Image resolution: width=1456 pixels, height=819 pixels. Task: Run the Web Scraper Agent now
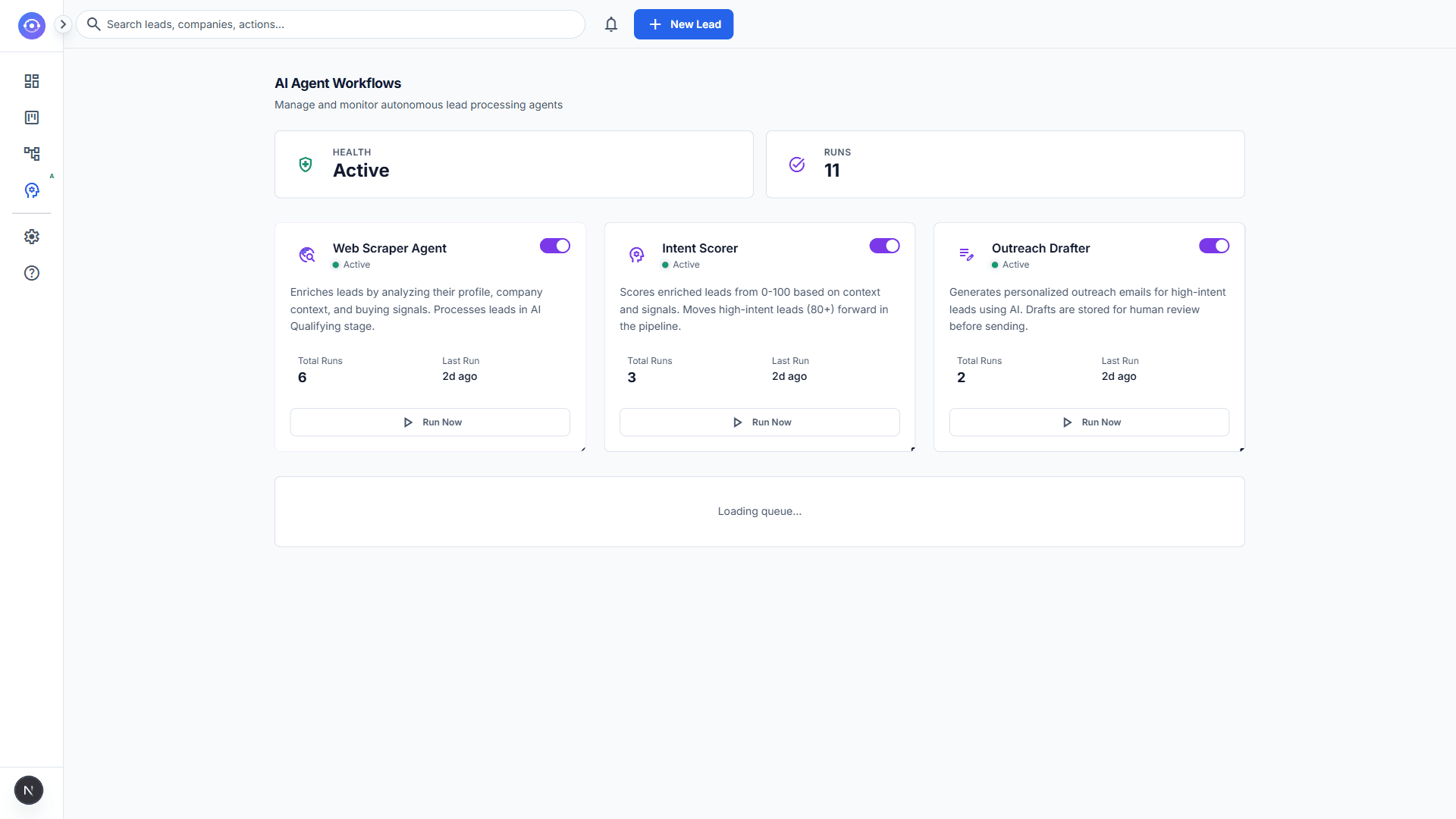[x=430, y=422]
